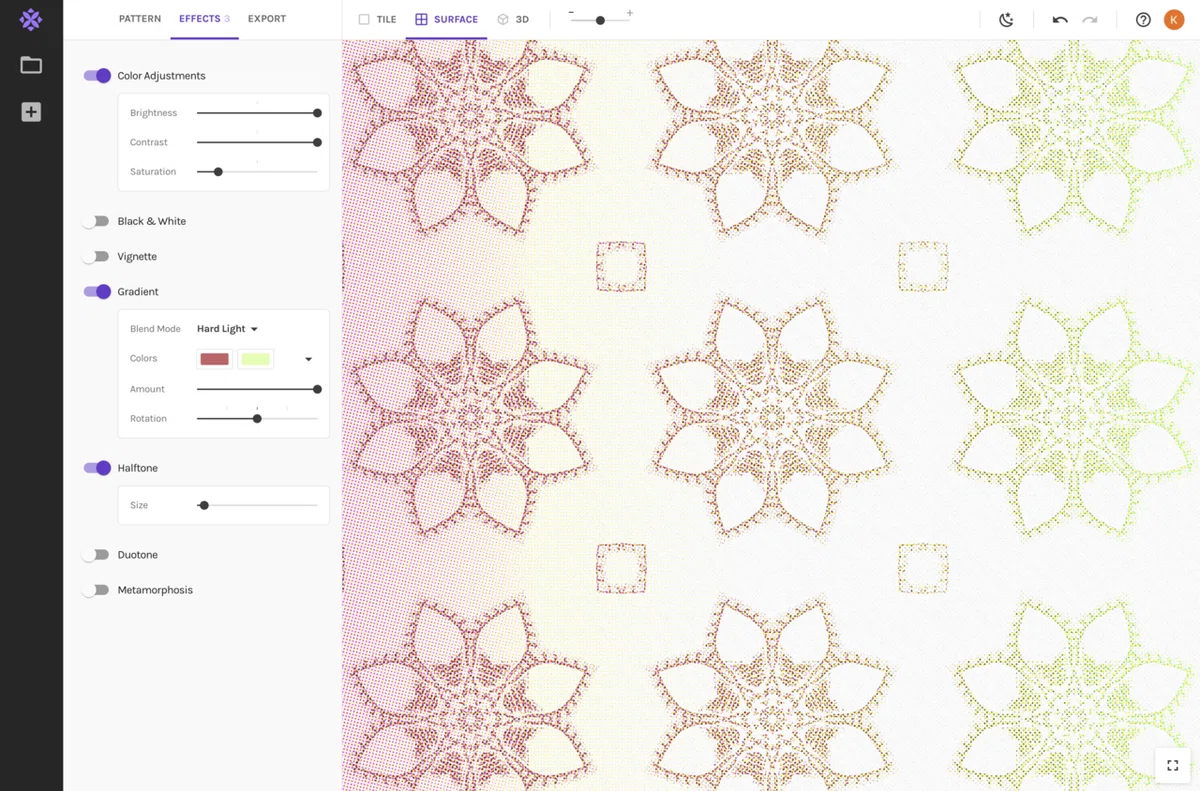
Task: Enter fullscreen preview mode
Action: (1172, 766)
